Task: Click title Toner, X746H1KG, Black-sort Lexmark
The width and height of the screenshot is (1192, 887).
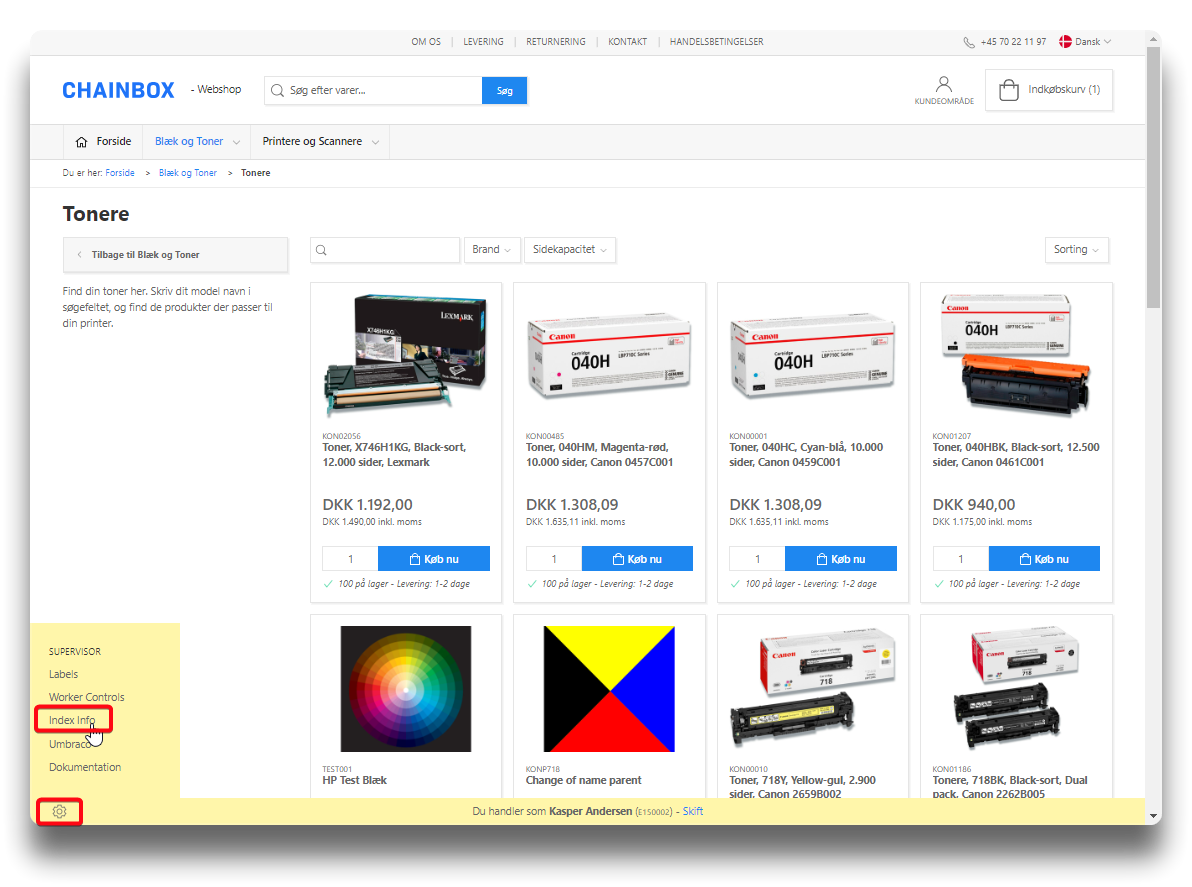Action: pyautogui.click(x=395, y=455)
